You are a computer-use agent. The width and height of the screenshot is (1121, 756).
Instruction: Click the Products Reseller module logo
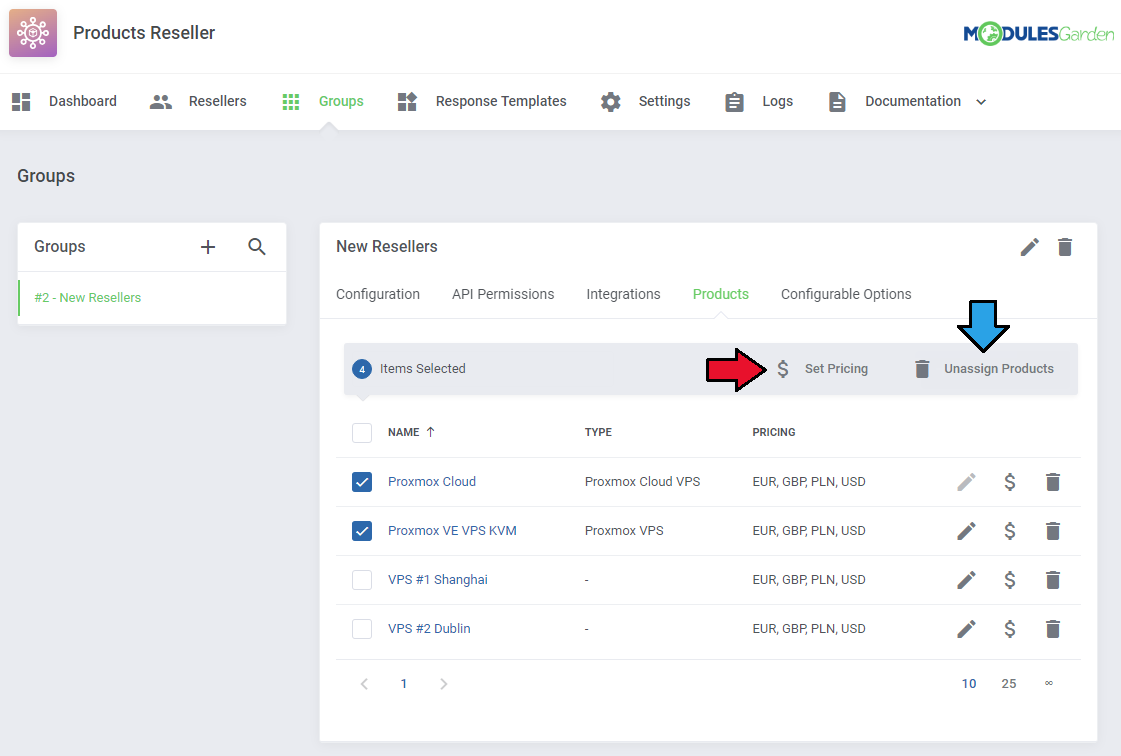tap(33, 33)
